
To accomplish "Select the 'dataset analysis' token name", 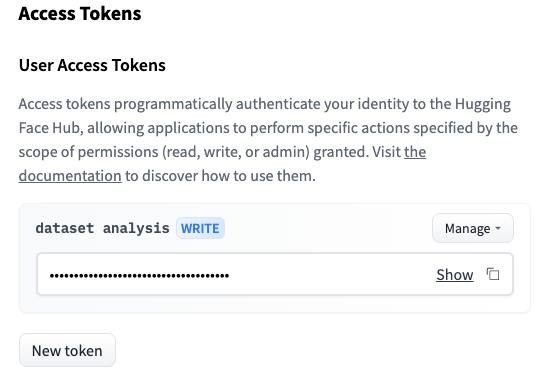I will [102, 228].
